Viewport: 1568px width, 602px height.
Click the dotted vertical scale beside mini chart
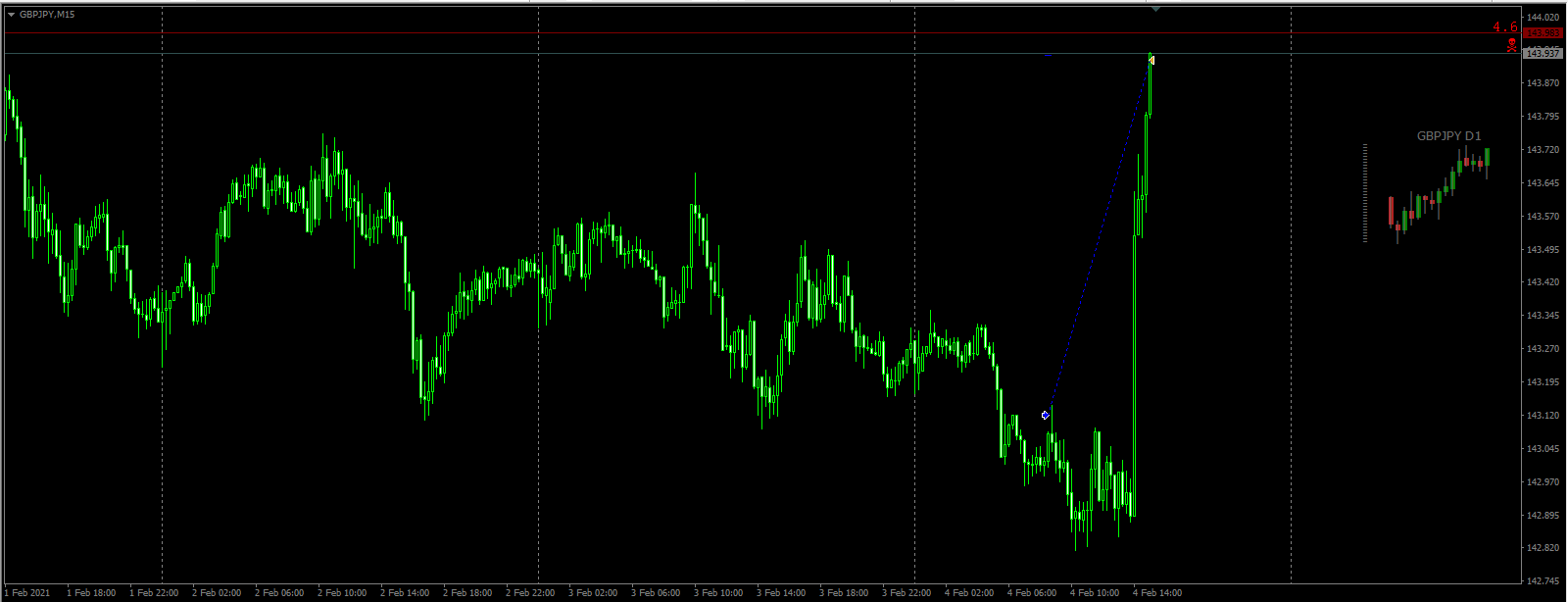click(1365, 193)
